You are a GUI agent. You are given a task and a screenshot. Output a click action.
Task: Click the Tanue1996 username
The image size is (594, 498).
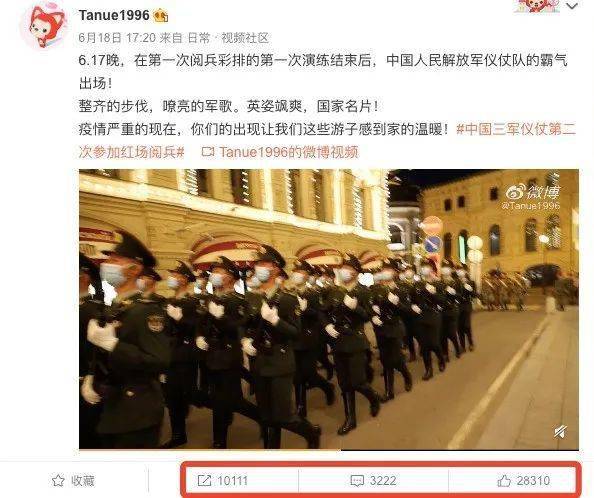[114, 15]
